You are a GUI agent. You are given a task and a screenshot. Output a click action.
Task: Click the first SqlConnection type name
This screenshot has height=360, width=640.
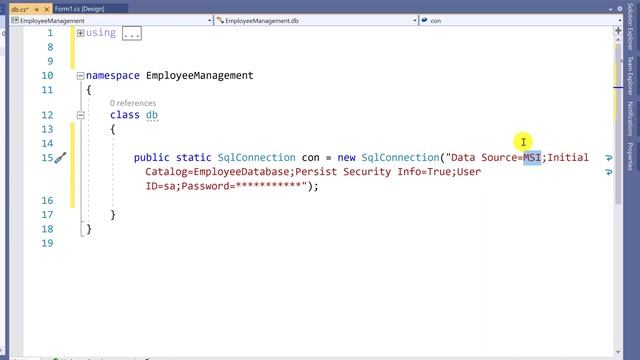pyautogui.click(x=256, y=158)
